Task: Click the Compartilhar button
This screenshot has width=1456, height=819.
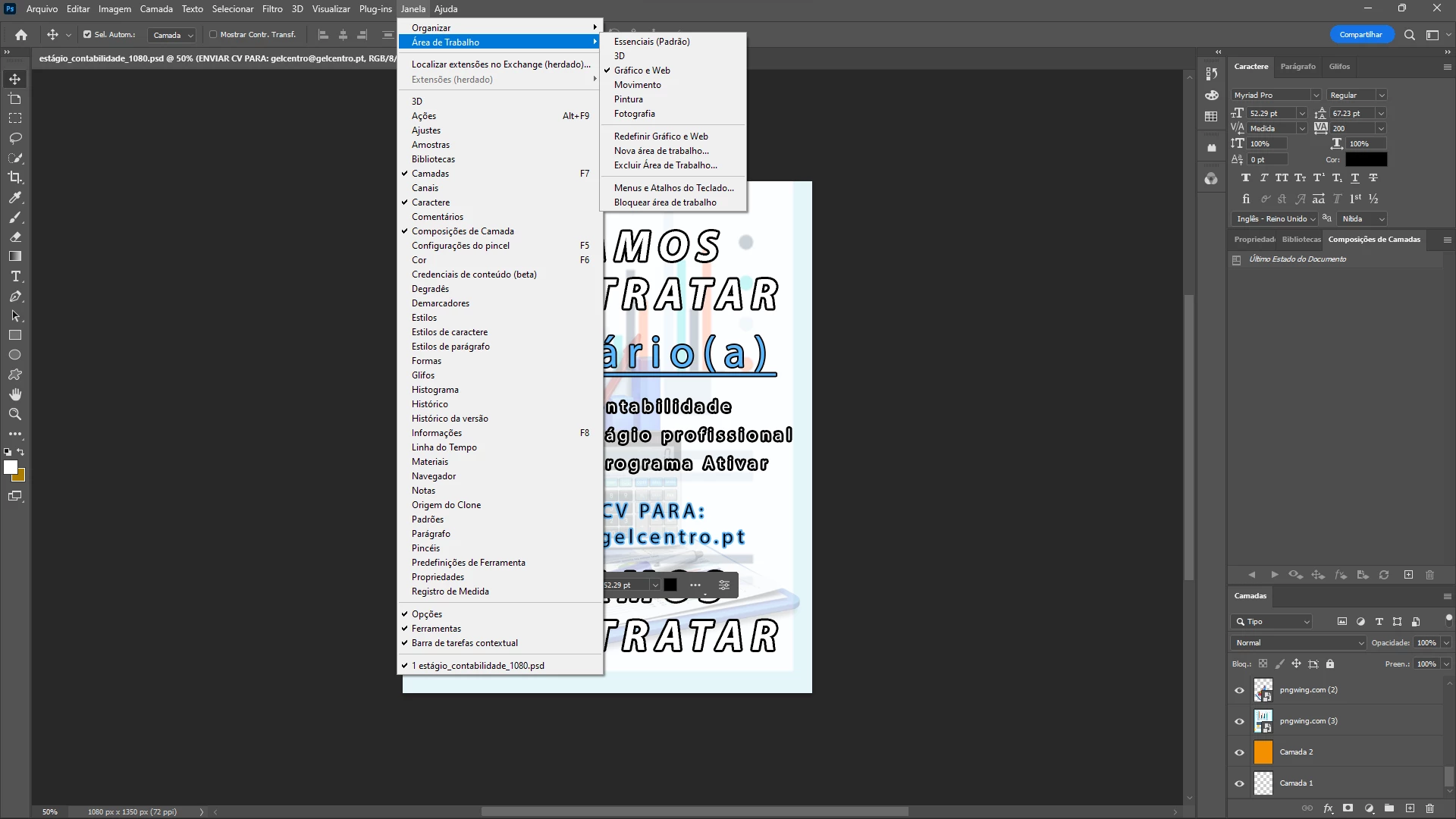Action: coord(1360,35)
